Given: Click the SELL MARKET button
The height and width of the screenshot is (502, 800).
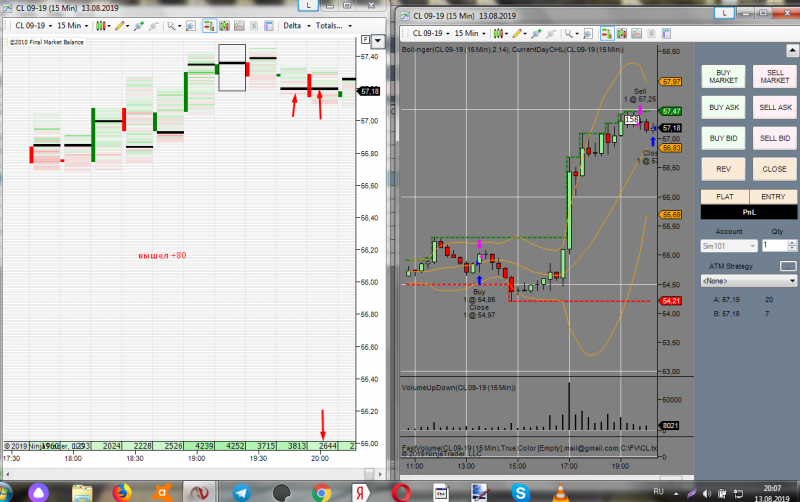Looking at the screenshot, I should (774, 77).
